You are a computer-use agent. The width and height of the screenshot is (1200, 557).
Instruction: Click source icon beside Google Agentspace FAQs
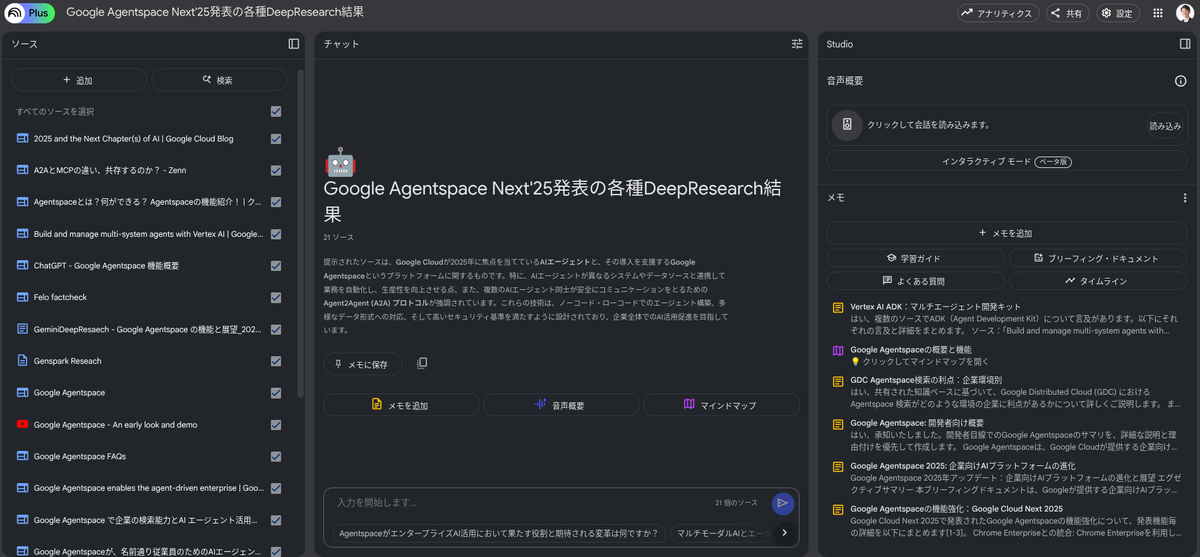point(23,456)
